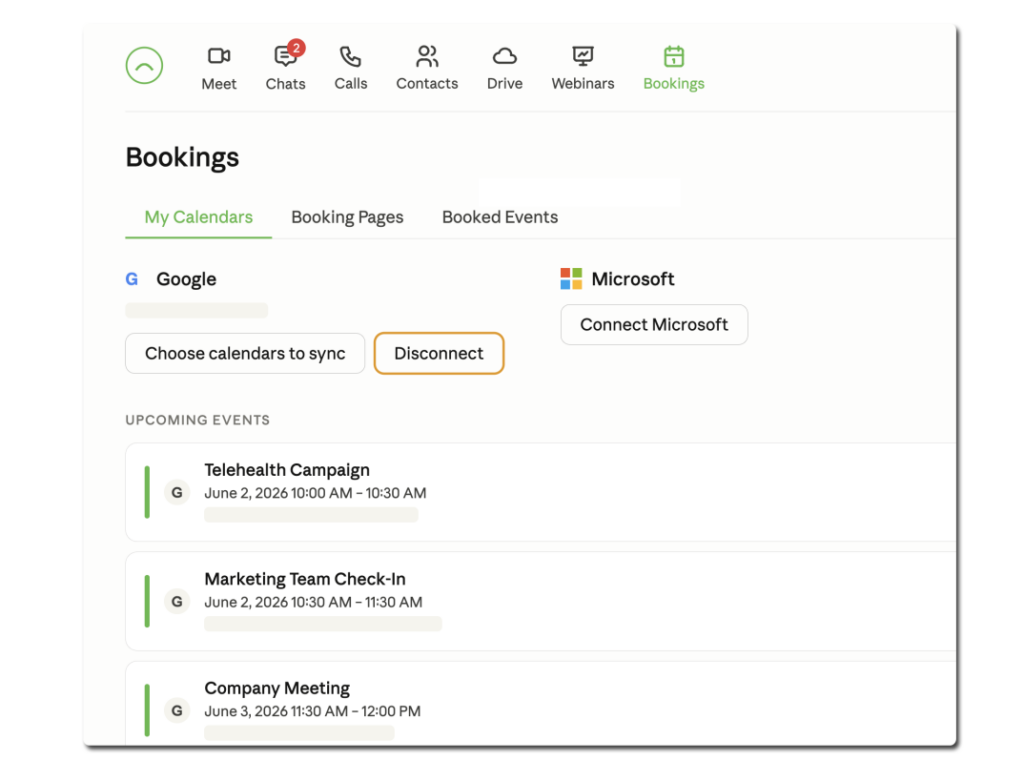The image size is (1024, 781).
Task: Open the Calls phone icon
Action: coord(351,57)
